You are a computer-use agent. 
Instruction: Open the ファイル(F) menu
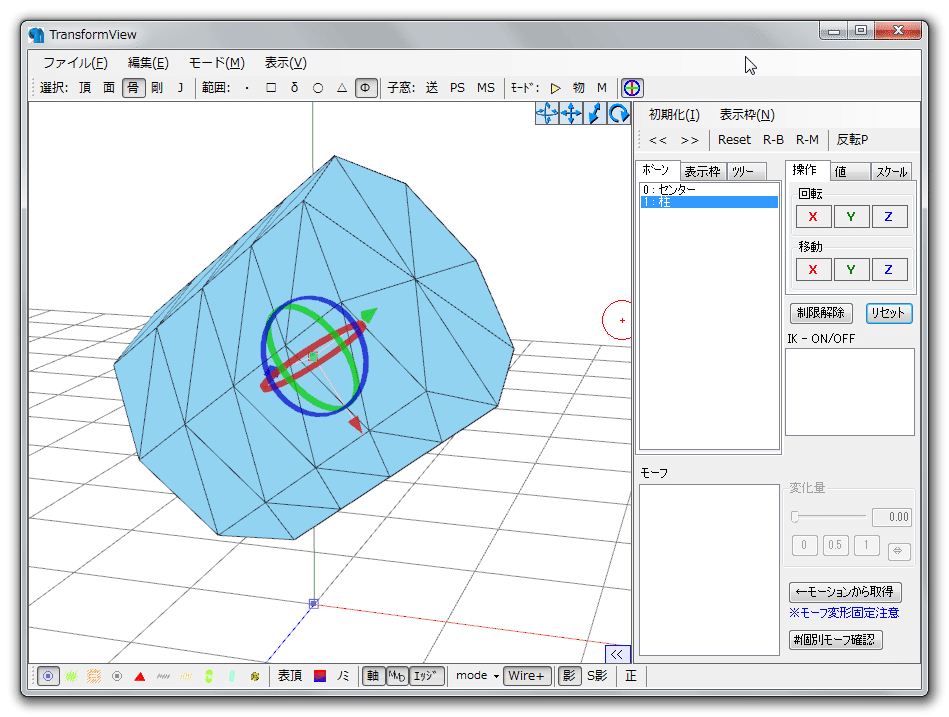click(75, 63)
